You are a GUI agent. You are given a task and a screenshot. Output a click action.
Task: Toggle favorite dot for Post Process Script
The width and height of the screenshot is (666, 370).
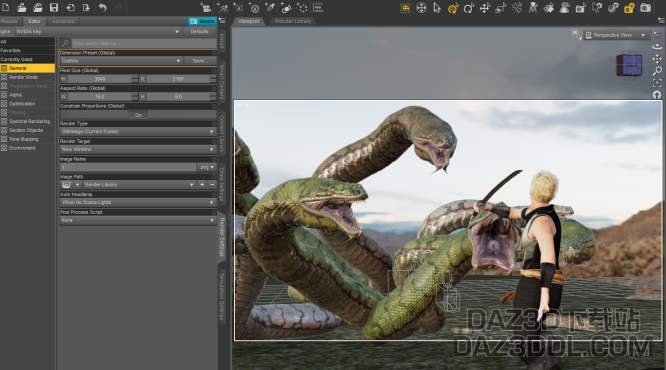tap(214, 212)
